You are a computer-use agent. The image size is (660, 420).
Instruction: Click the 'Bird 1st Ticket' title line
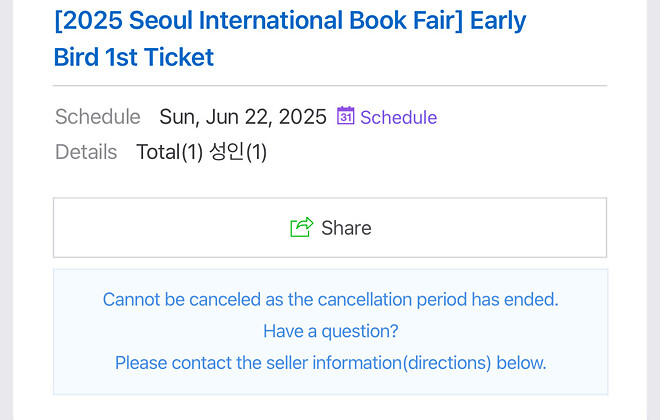tap(134, 57)
